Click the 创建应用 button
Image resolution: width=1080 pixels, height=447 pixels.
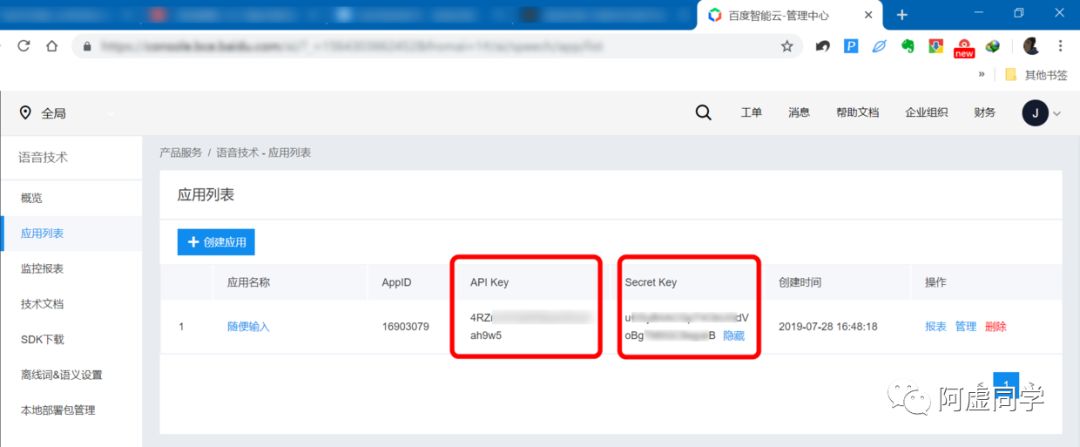(216, 242)
